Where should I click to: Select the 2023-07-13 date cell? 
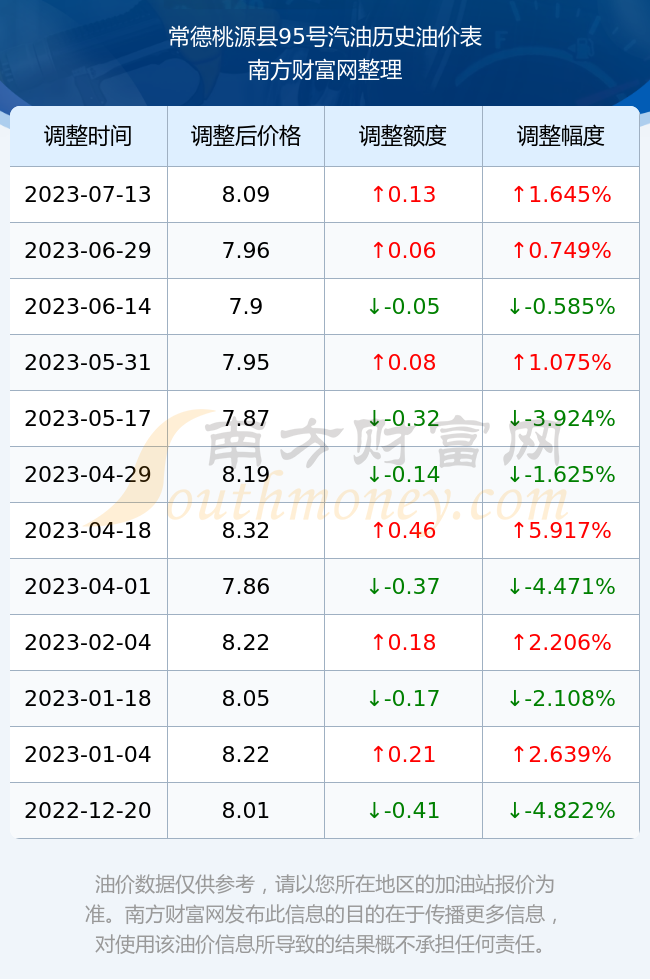(x=88, y=194)
